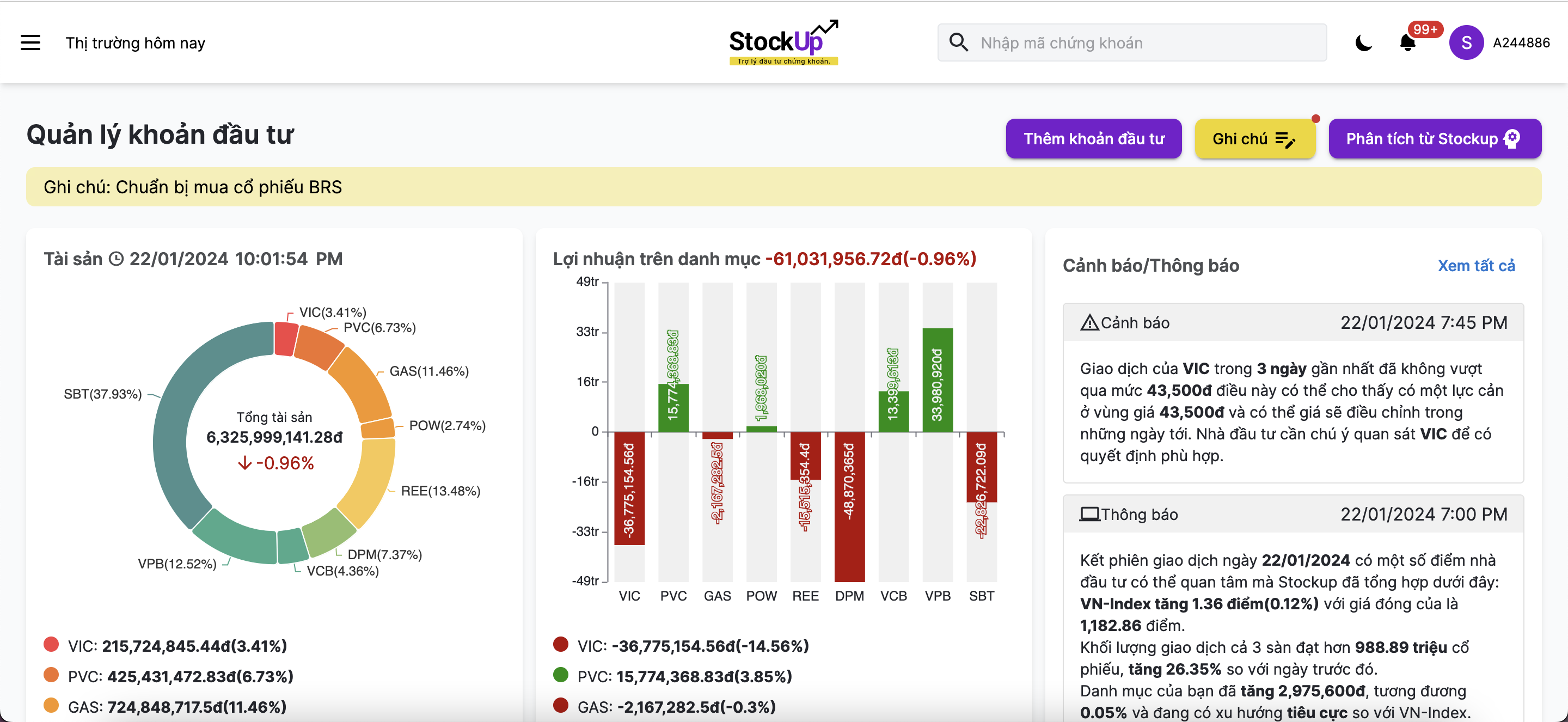The height and width of the screenshot is (722, 1568).
Task: Open Xem tất cả alerts link
Action: coord(1476,266)
